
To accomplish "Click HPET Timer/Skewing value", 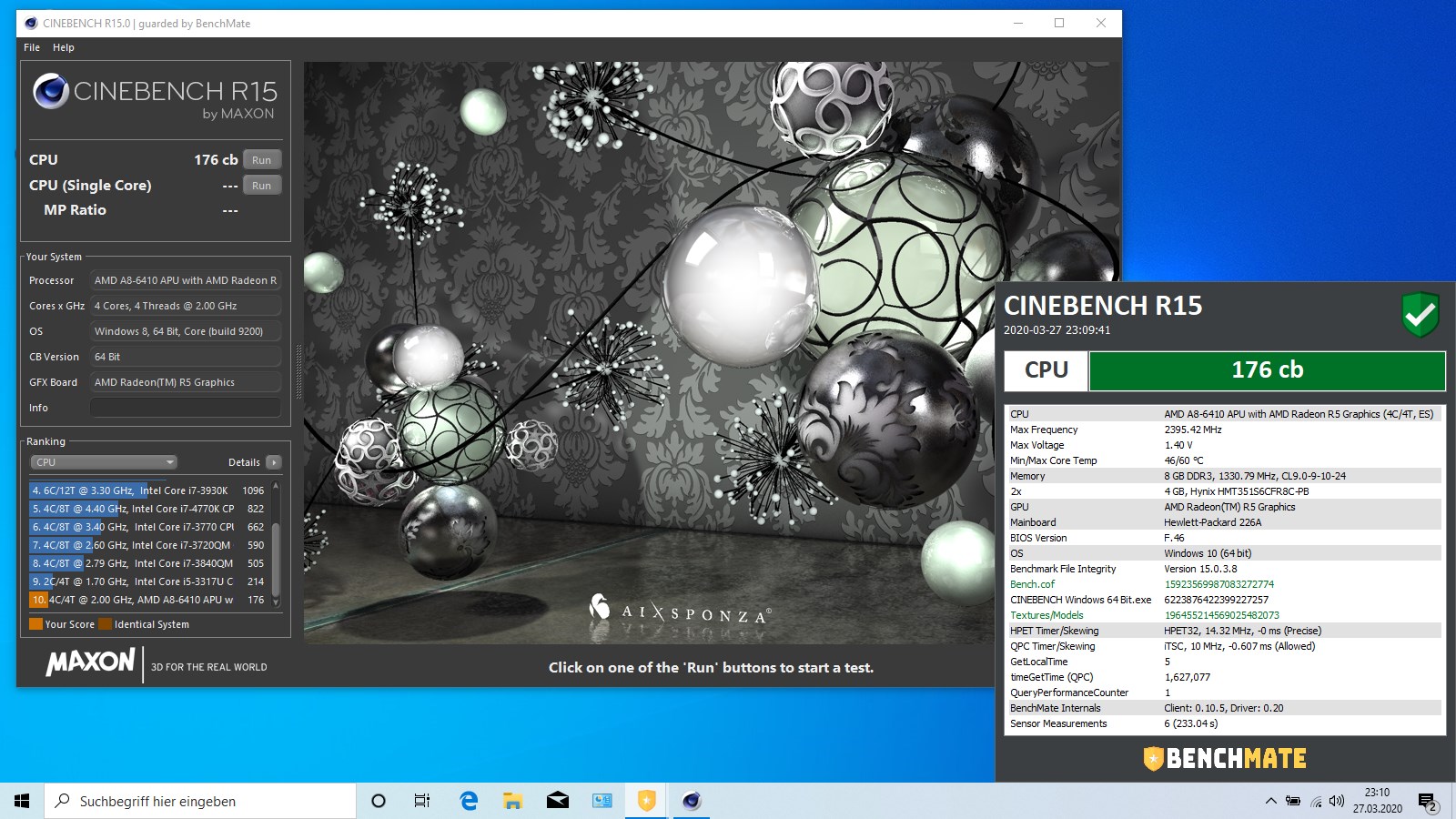I will pos(1242,631).
